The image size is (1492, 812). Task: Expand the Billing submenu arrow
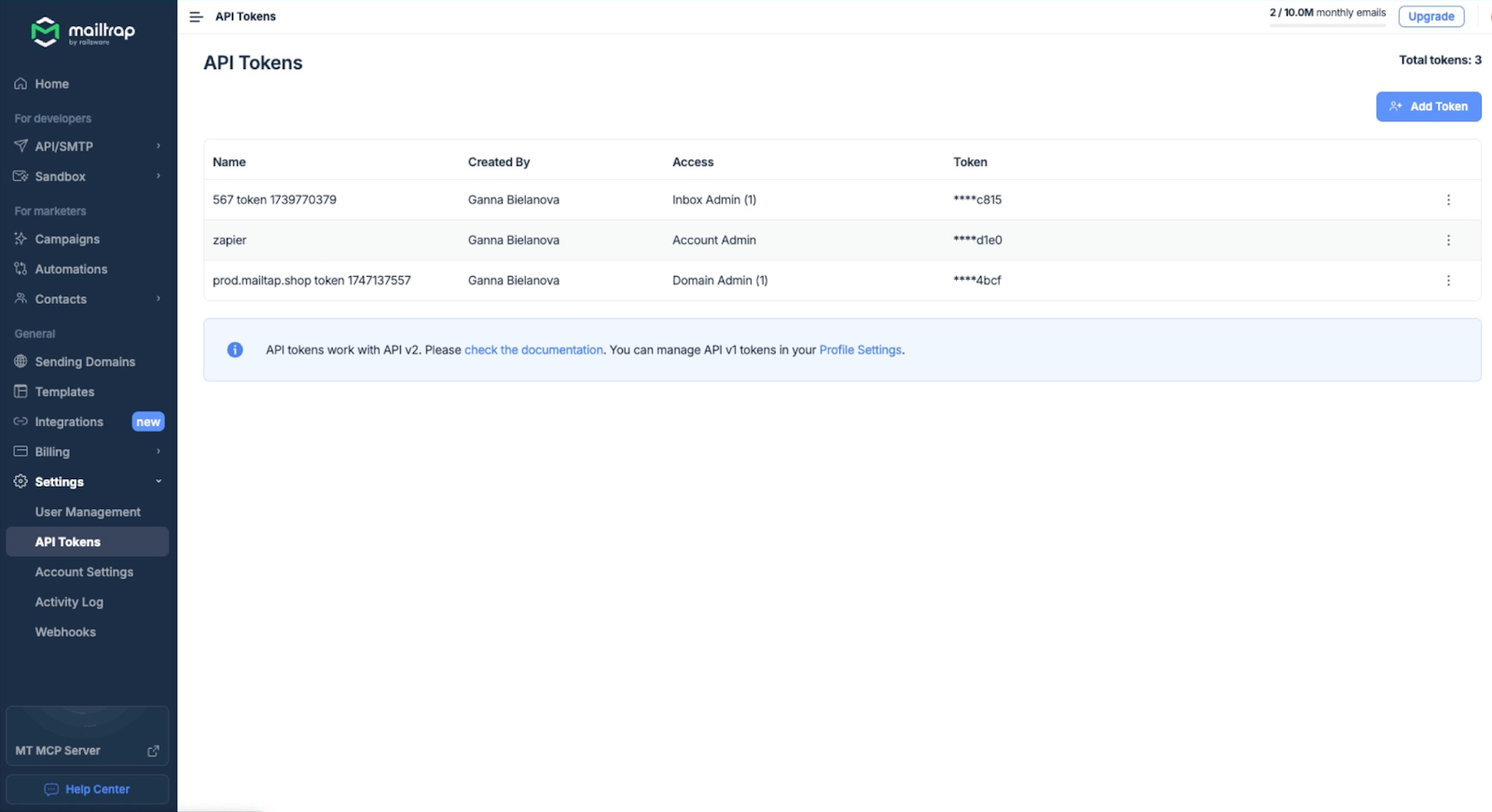(x=159, y=452)
